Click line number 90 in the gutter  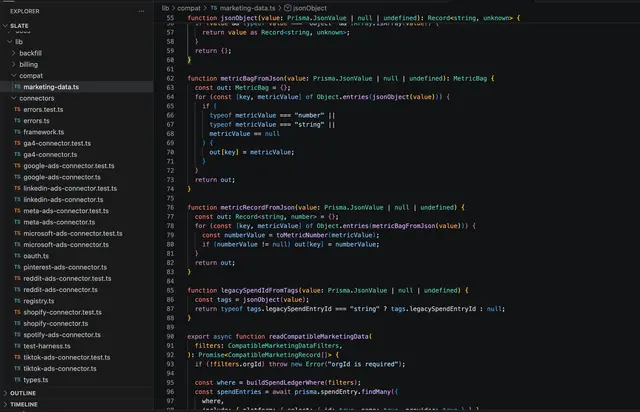(170, 336)
